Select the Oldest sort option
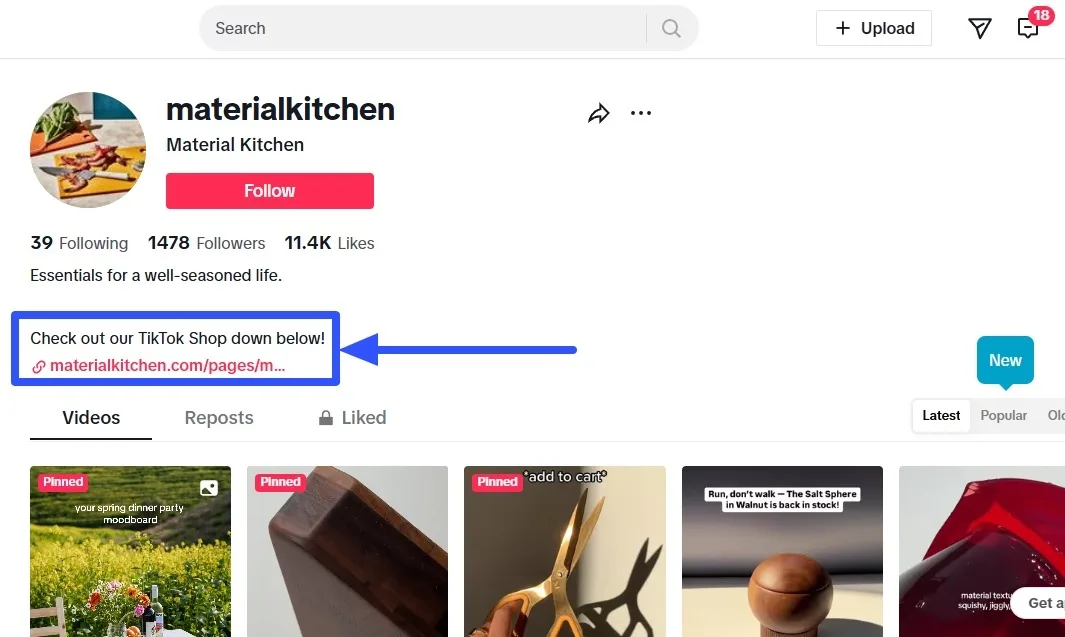 click(x=1055, y=415)
